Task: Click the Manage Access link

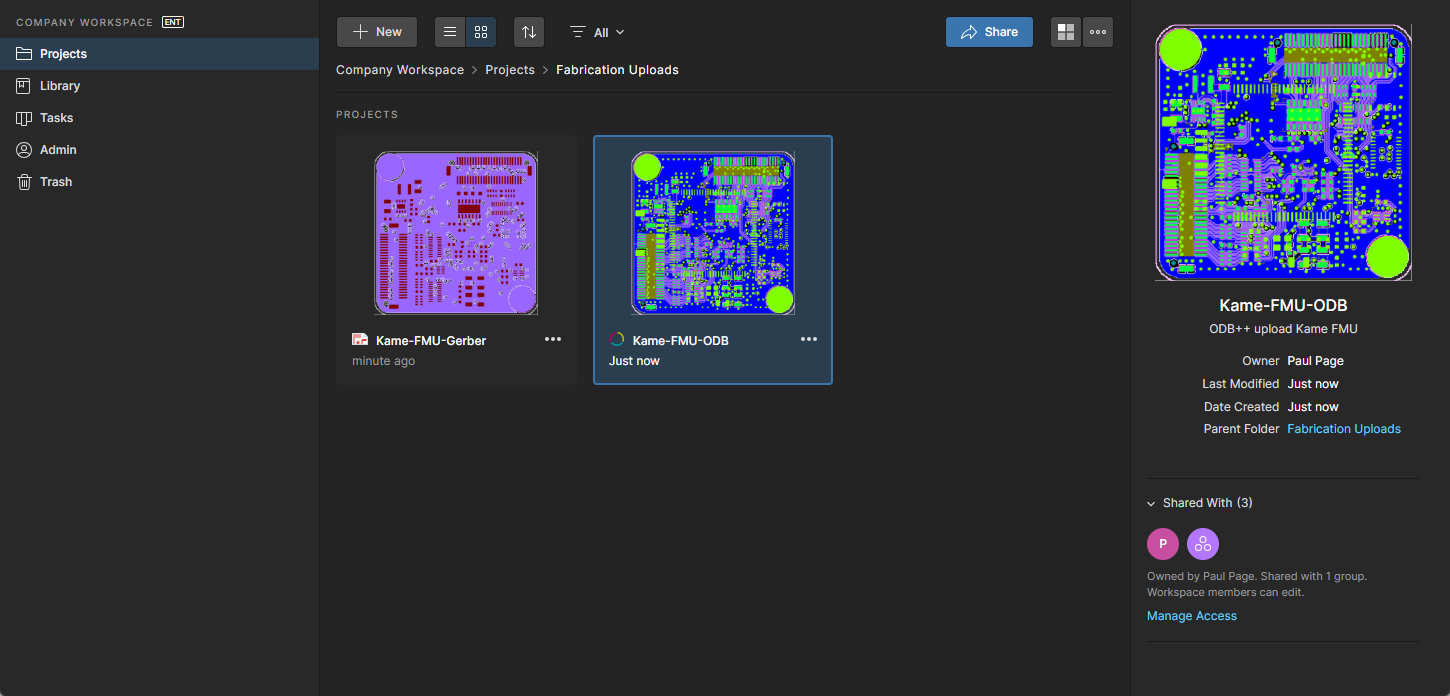Action: click(x=1191, y=616)
